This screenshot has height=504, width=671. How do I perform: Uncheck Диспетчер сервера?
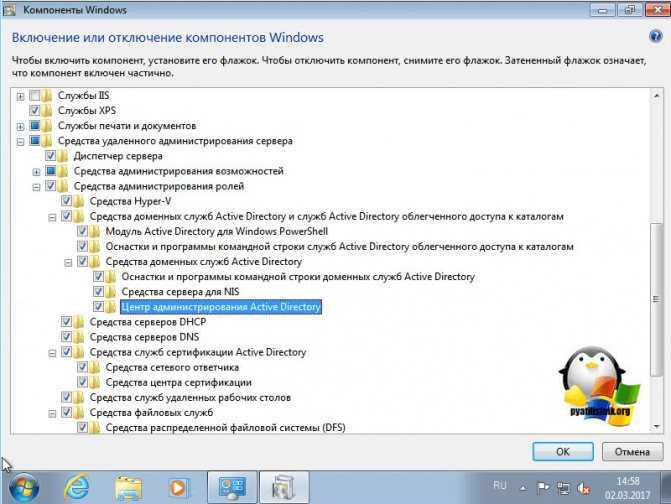[50, 156]
